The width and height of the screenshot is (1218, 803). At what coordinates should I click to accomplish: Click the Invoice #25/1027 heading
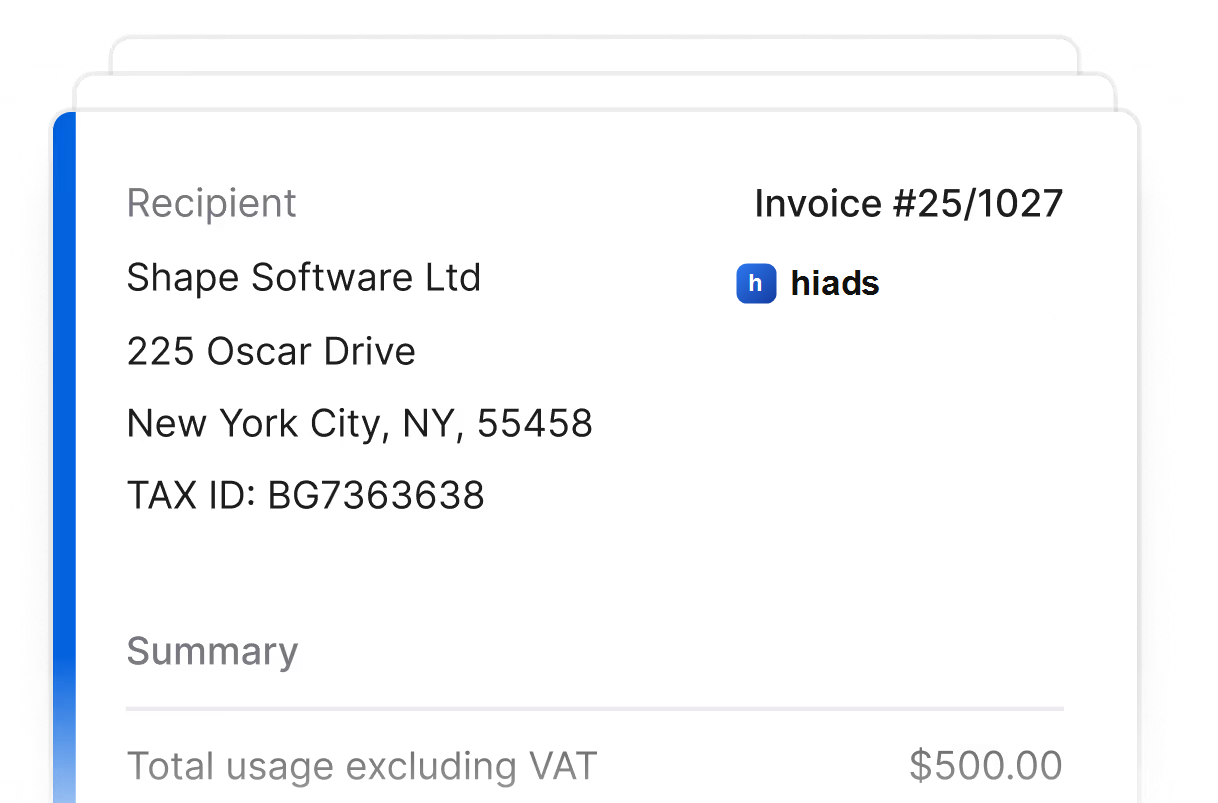(909, 203)
